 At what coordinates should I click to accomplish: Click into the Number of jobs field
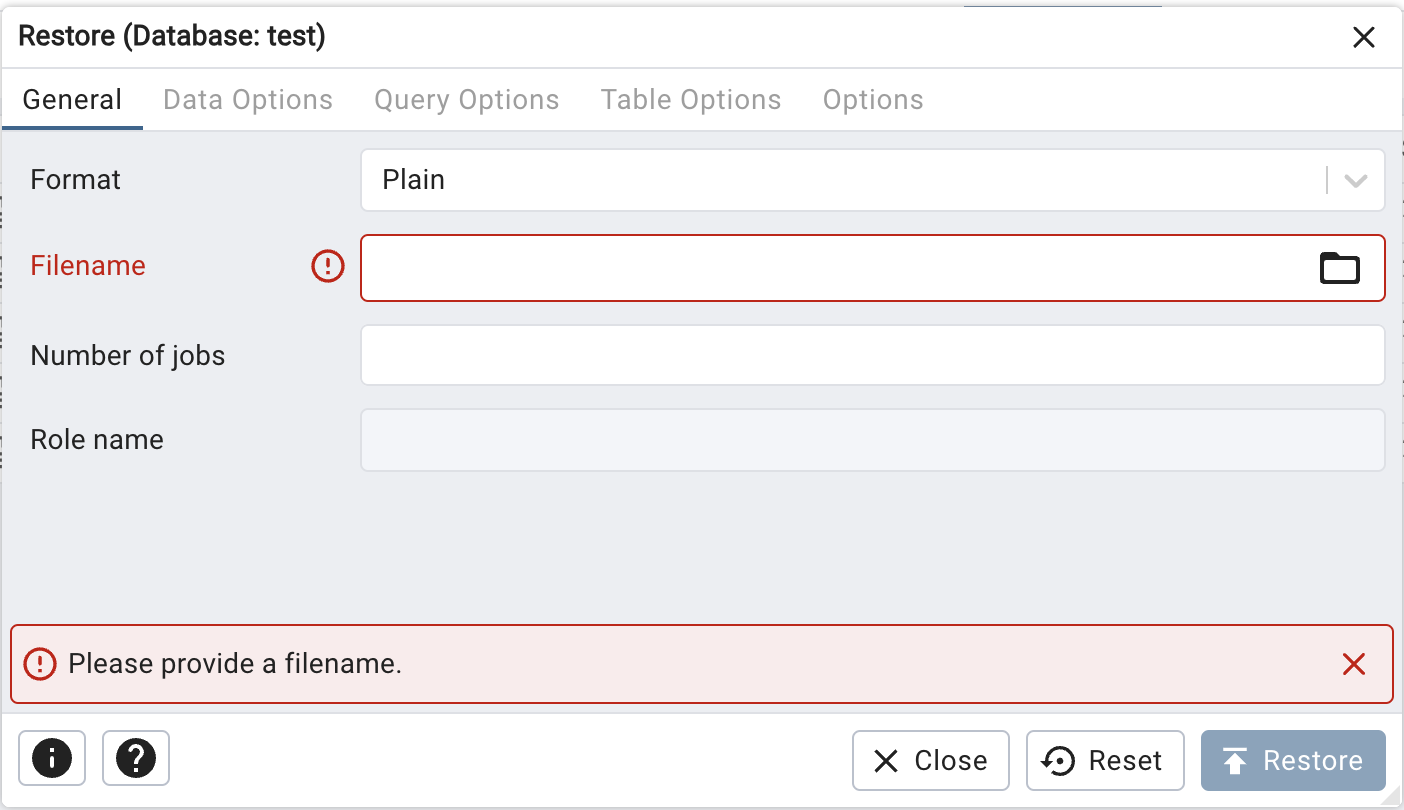point(872,355)
